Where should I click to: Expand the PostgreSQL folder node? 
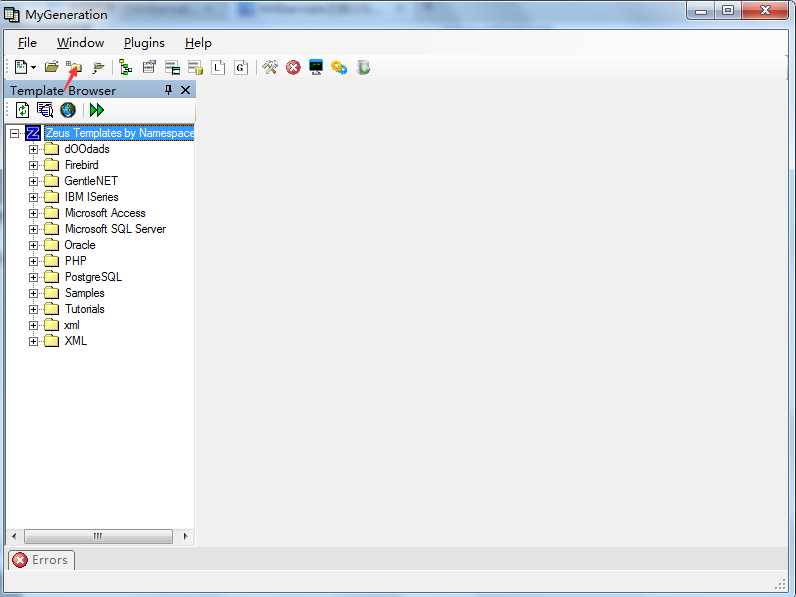tap(33, 277)
